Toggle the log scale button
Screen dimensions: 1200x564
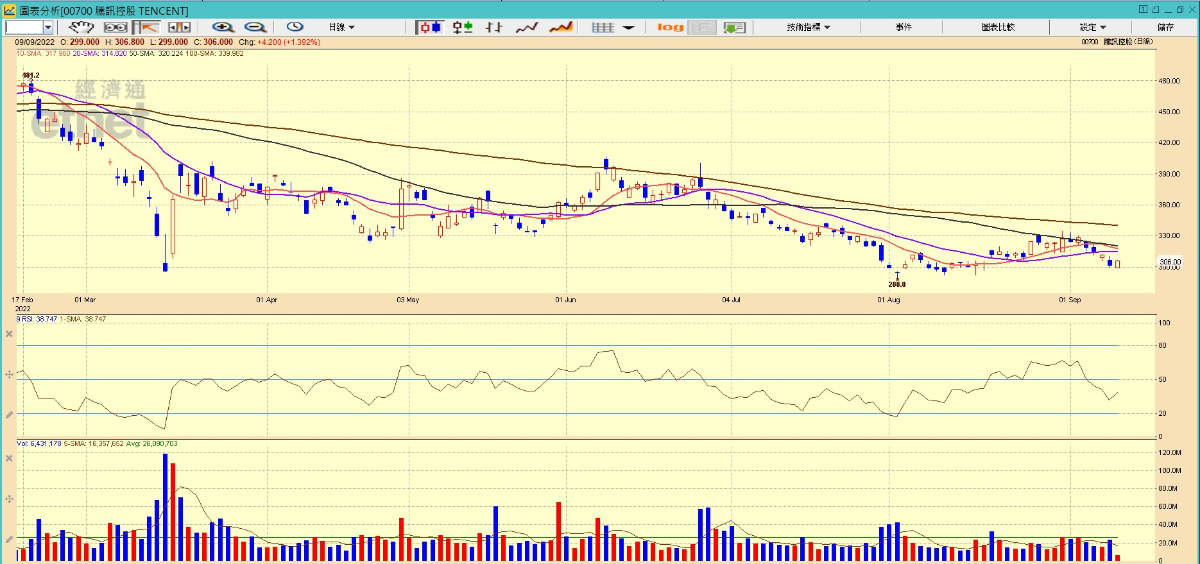pos(670,27)
